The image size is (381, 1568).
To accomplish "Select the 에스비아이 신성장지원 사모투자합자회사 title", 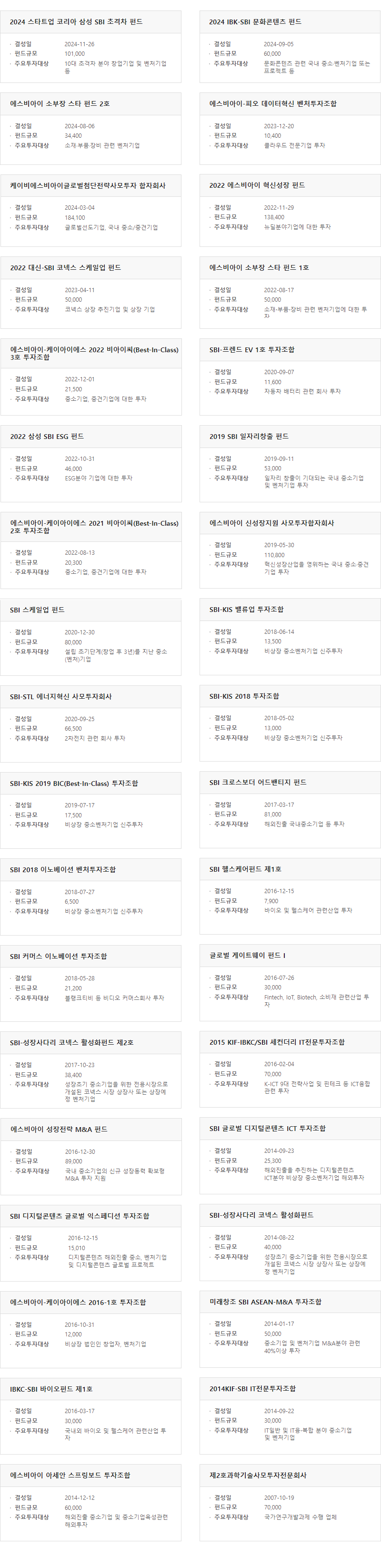I will 271,523.
